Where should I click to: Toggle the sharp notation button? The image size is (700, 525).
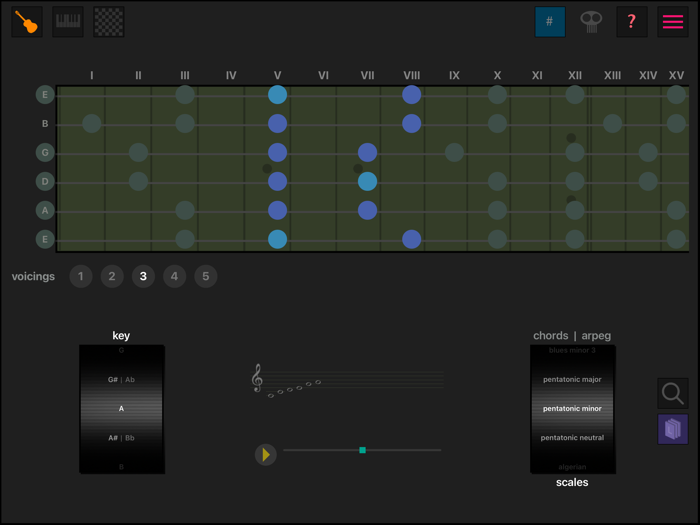[x=550, y=21]
